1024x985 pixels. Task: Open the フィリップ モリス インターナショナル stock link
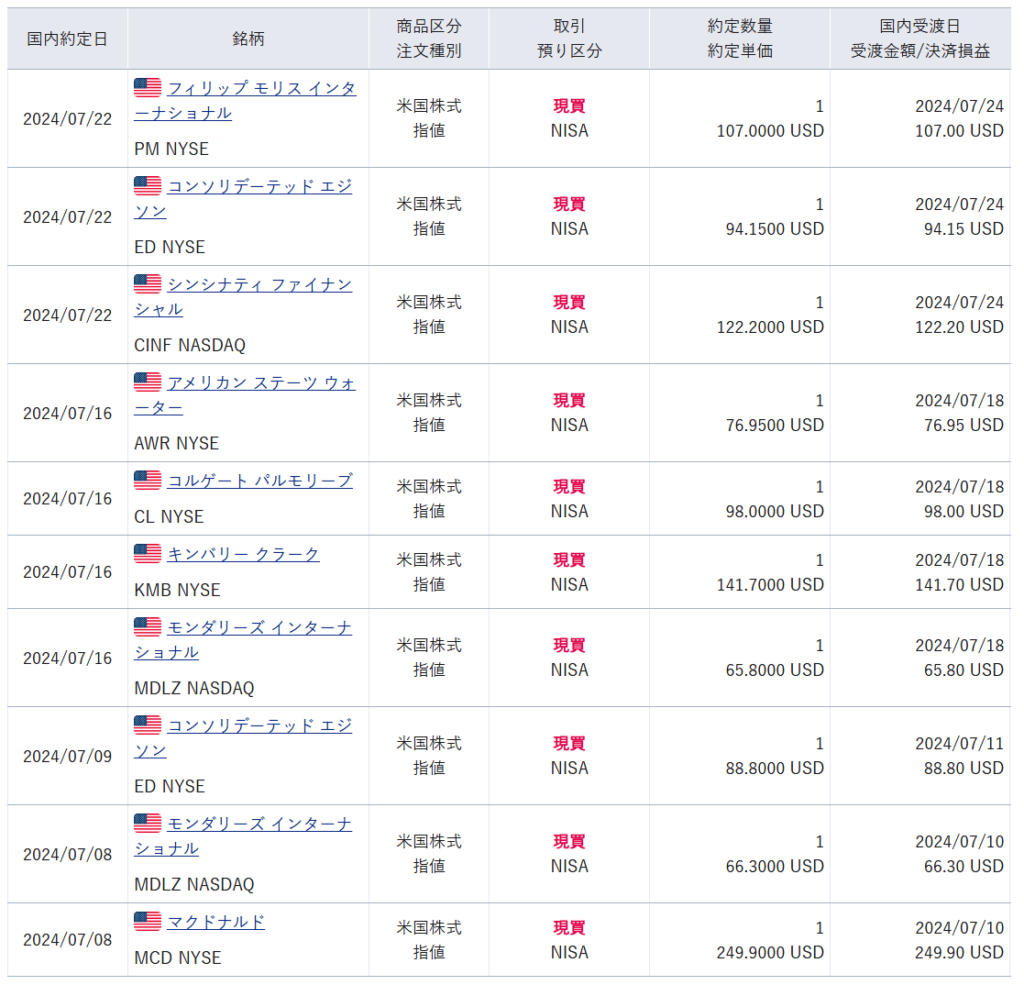tap(261, 89)
